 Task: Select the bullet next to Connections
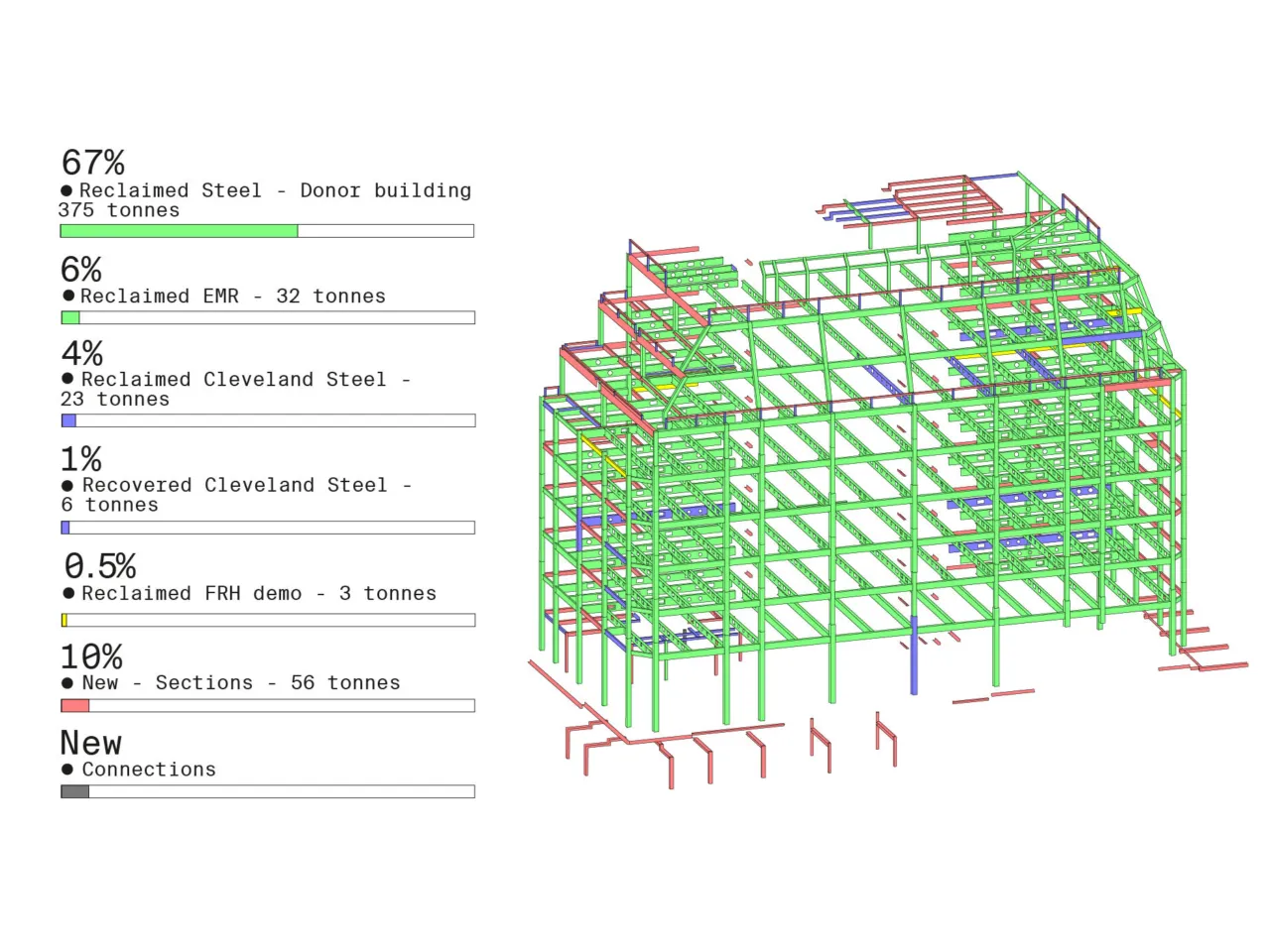67,770
